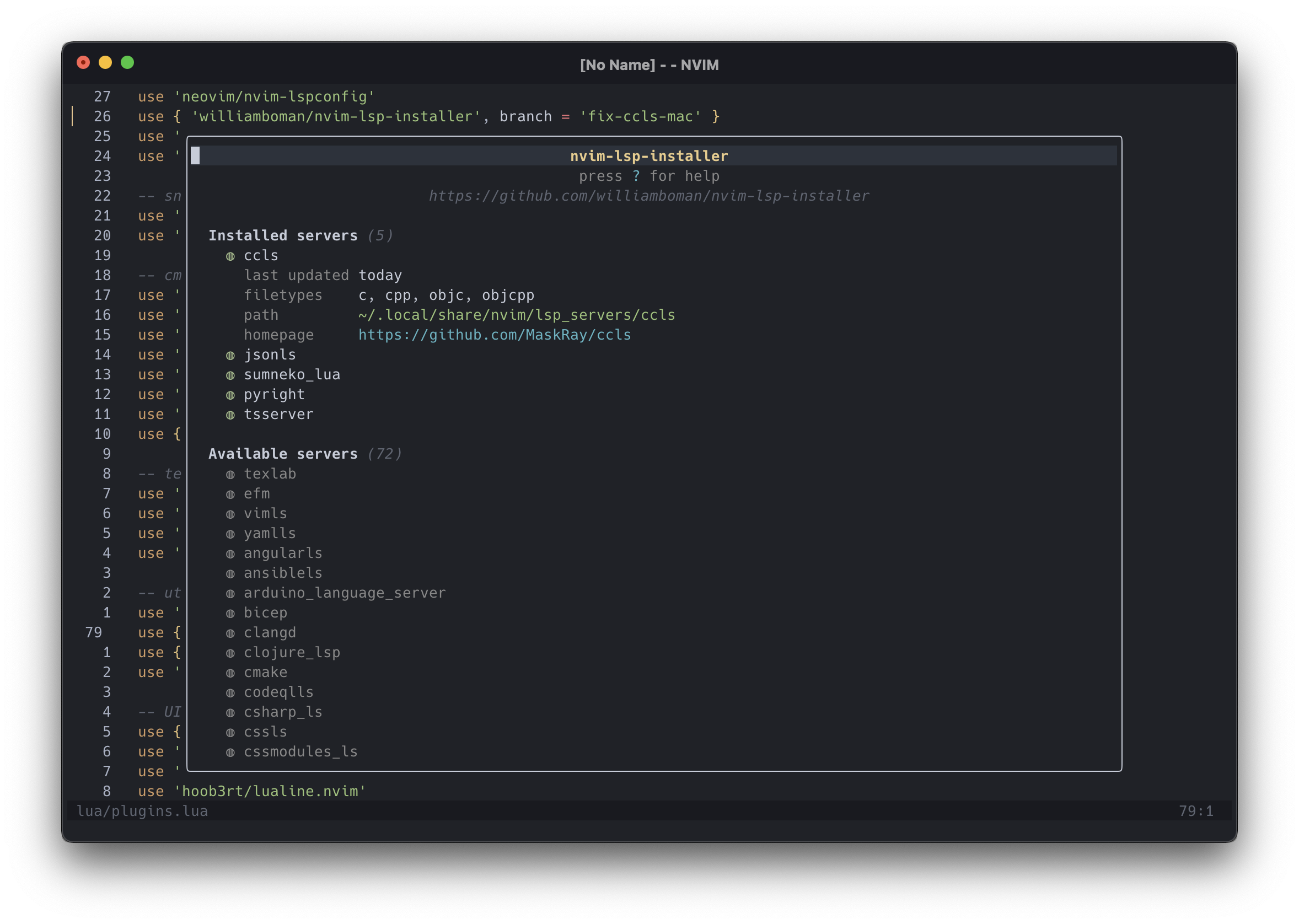The width and height of the screenshot is (1299, 924).
Task: Click the lua/plugins.lua filename in statusline
Action: pos(143,811)
